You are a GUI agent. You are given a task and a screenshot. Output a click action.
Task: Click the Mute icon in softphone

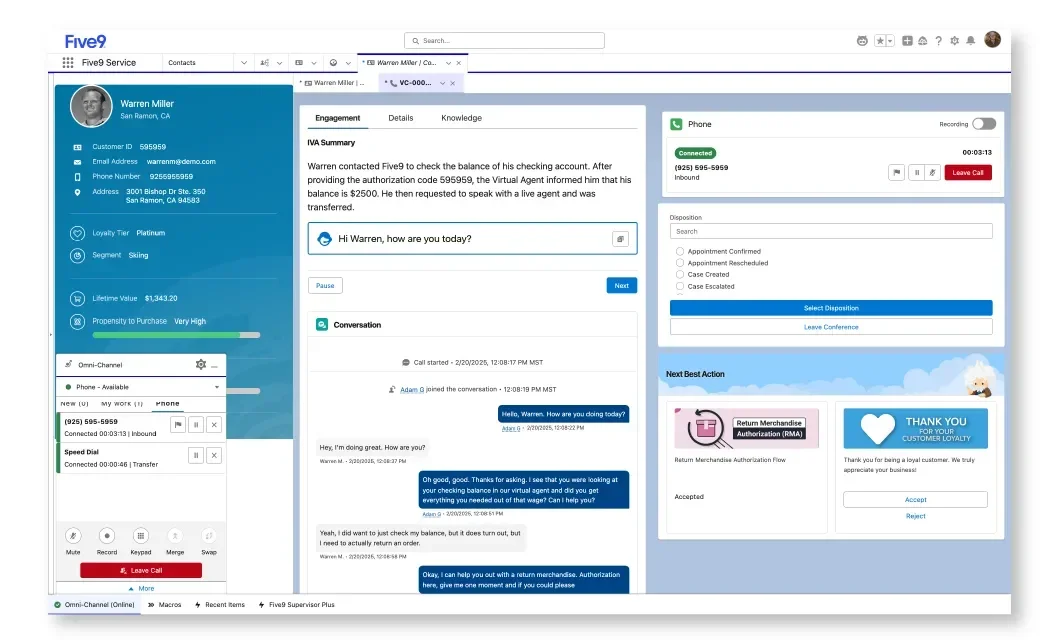pyautogui.click(x=74, y=536)
